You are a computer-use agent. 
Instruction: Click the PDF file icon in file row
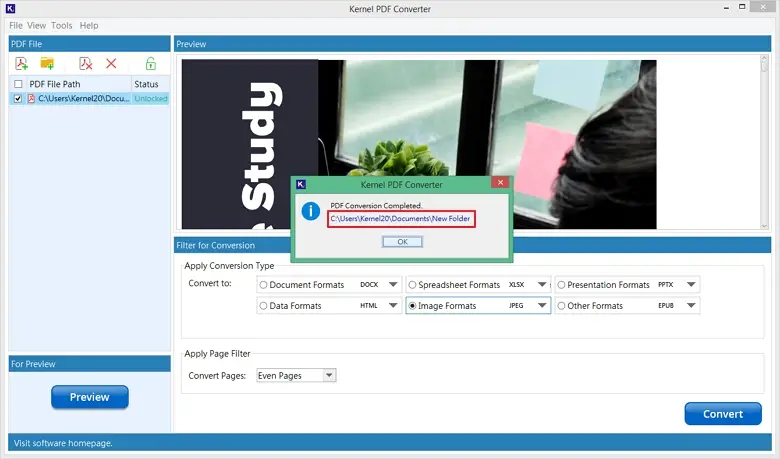tap(31, 98)
